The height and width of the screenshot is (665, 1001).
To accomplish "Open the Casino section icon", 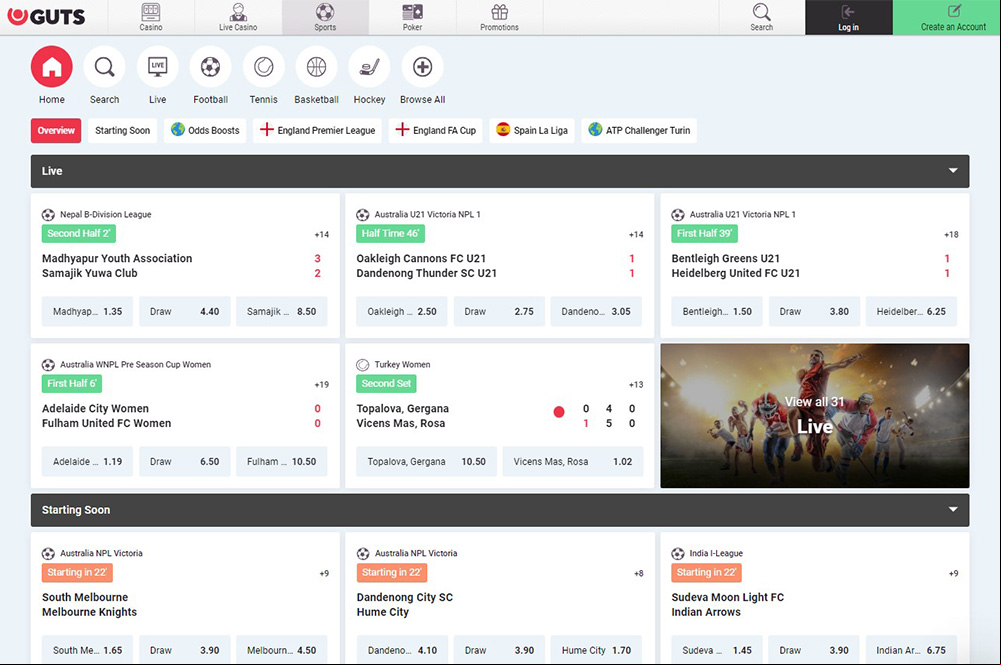I will pyautogui.click(x=151, y=17).
